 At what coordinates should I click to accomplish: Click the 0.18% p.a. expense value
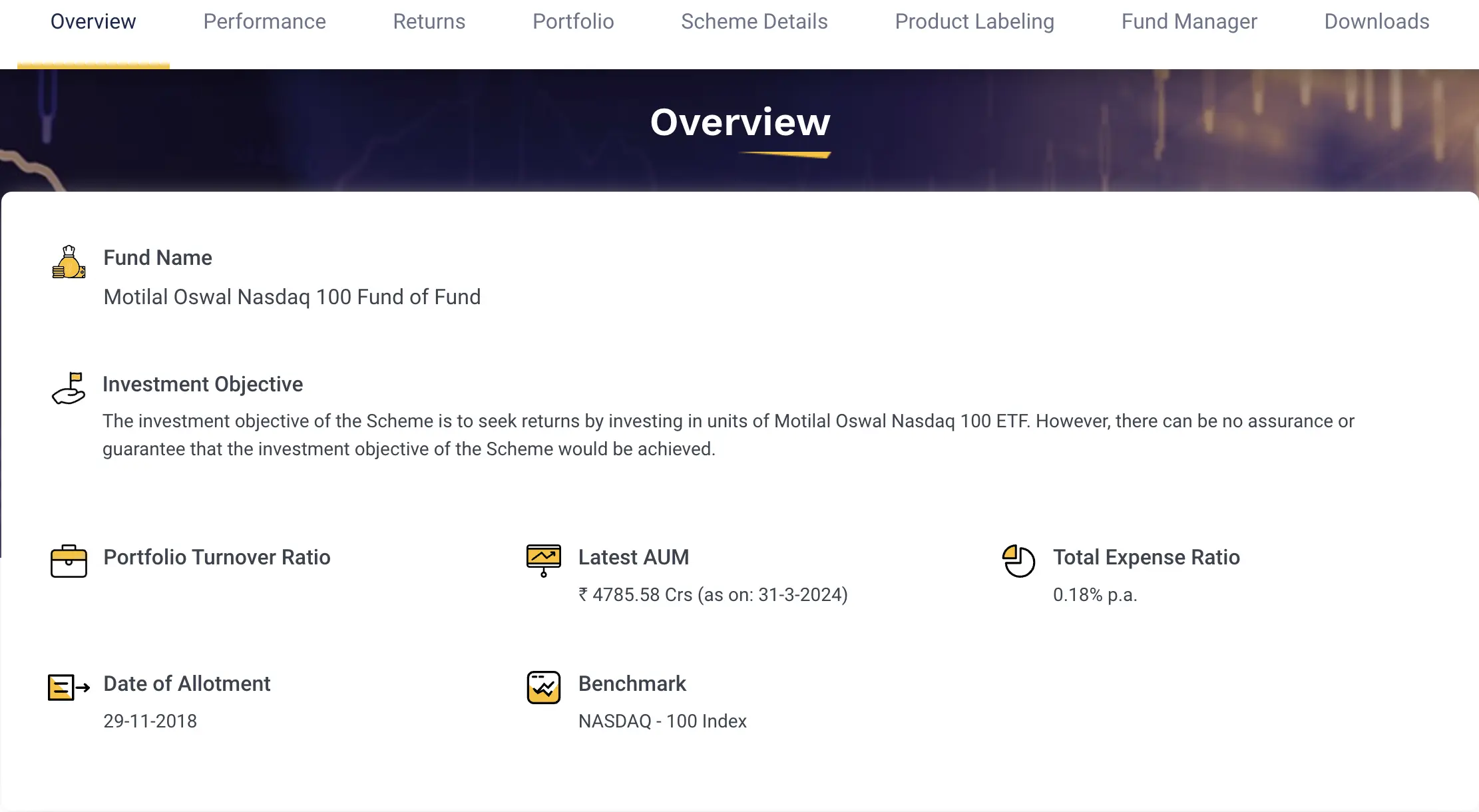[1095, 594]
